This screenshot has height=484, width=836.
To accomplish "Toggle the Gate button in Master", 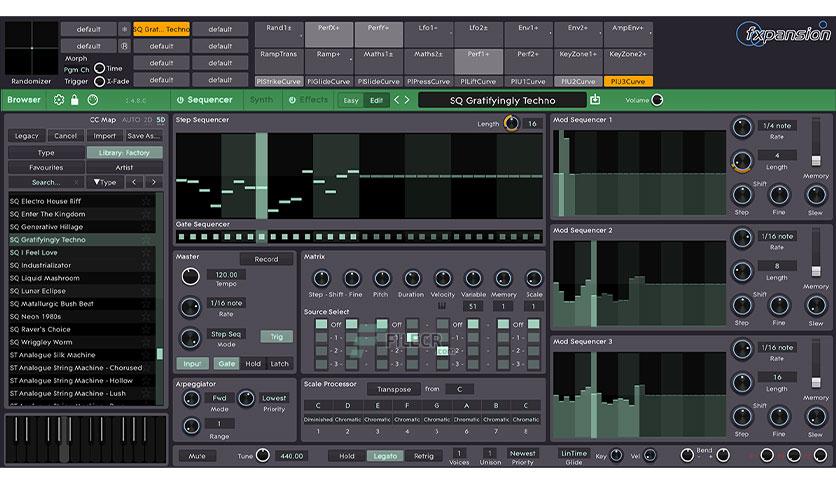I will pos(227,364).
